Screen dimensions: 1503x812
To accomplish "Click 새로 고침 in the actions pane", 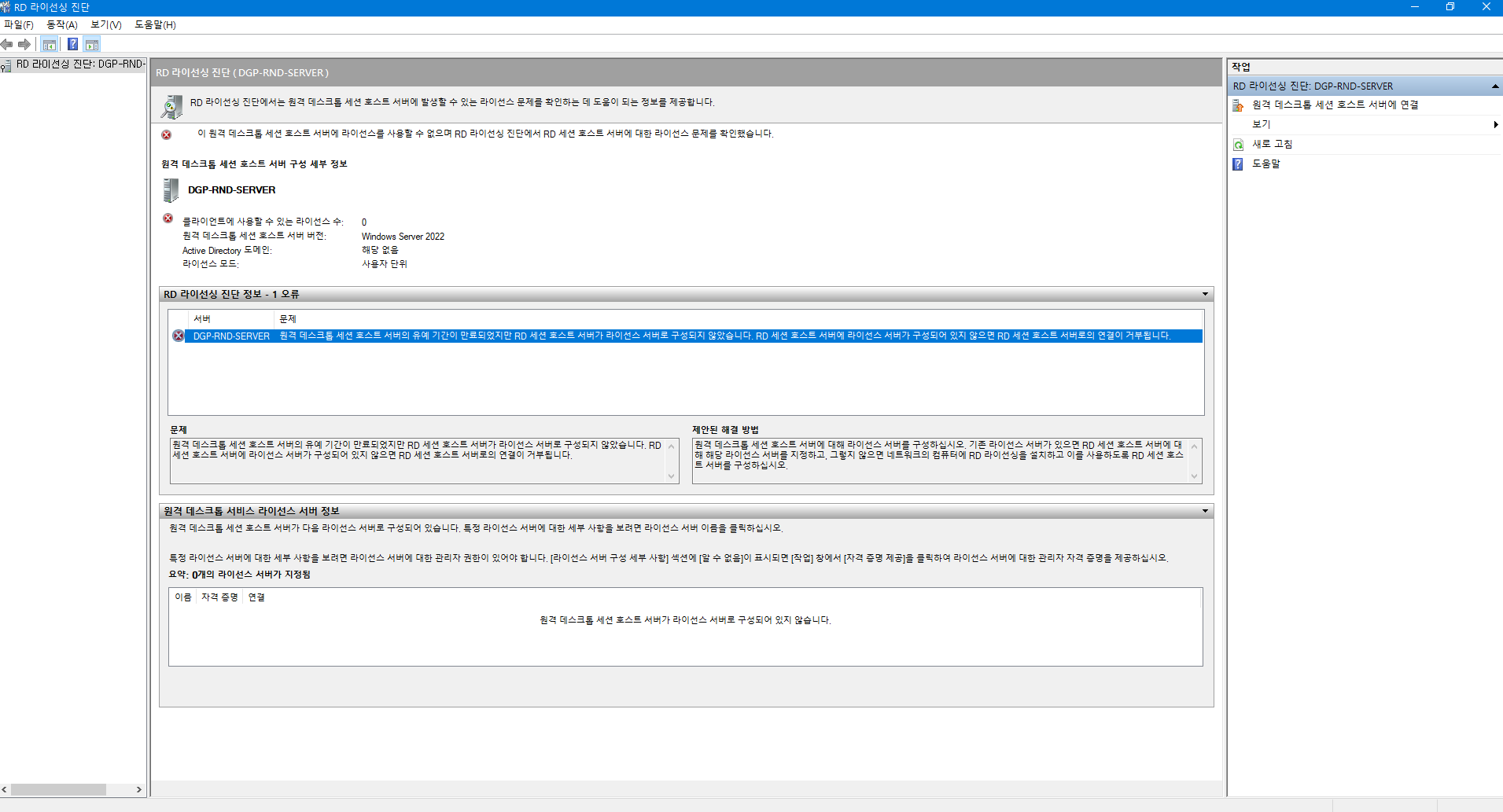I will pyautogui.click(x=1273, y=145).
